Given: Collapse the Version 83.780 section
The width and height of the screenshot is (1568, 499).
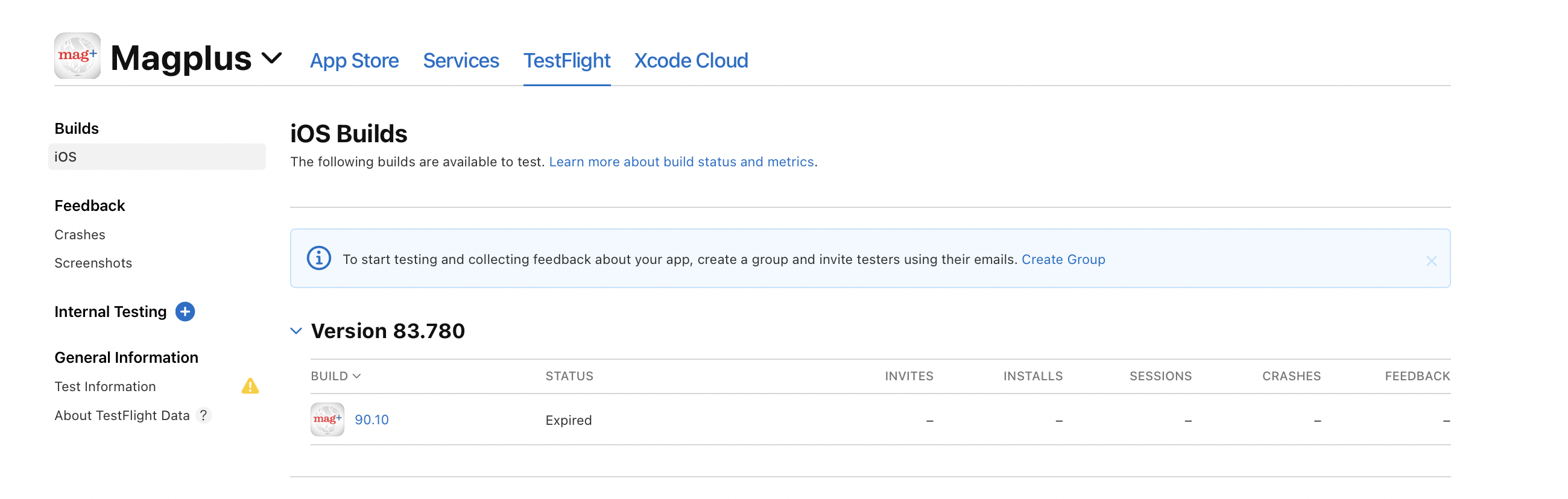Looking at the screenshot, I should (x=296, y=331).
